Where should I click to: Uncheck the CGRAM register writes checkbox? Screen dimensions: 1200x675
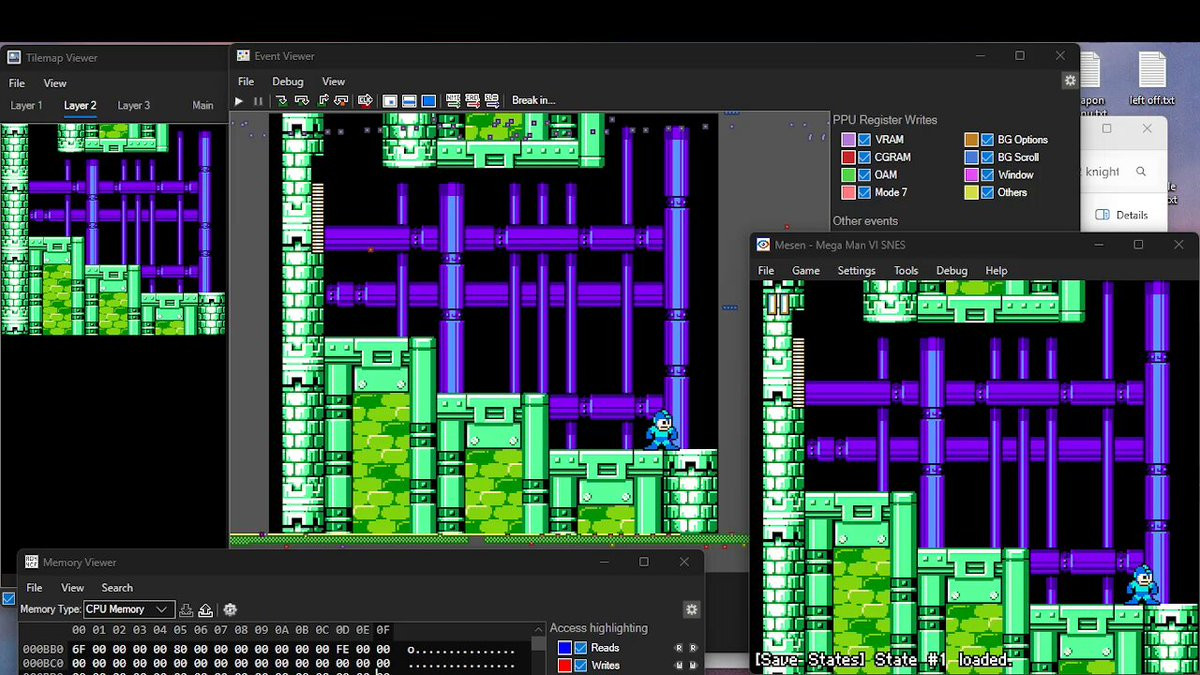click(865, 157)
